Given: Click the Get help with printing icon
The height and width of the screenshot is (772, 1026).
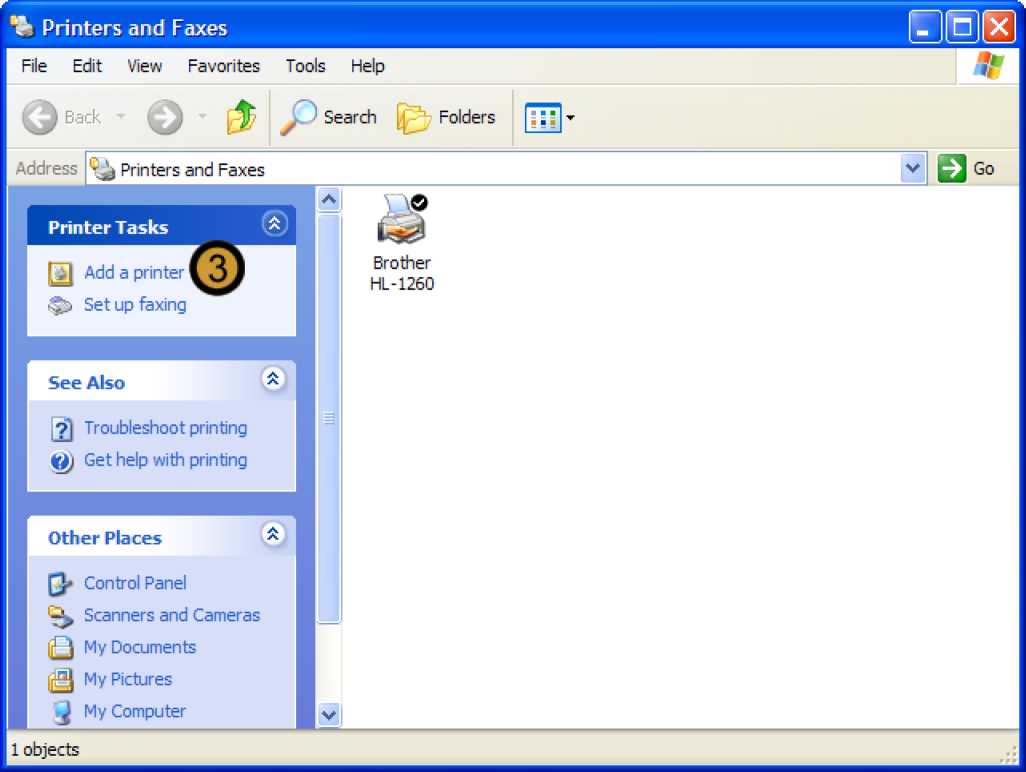Looking at the screenshot, I should (x=61, y=461).
